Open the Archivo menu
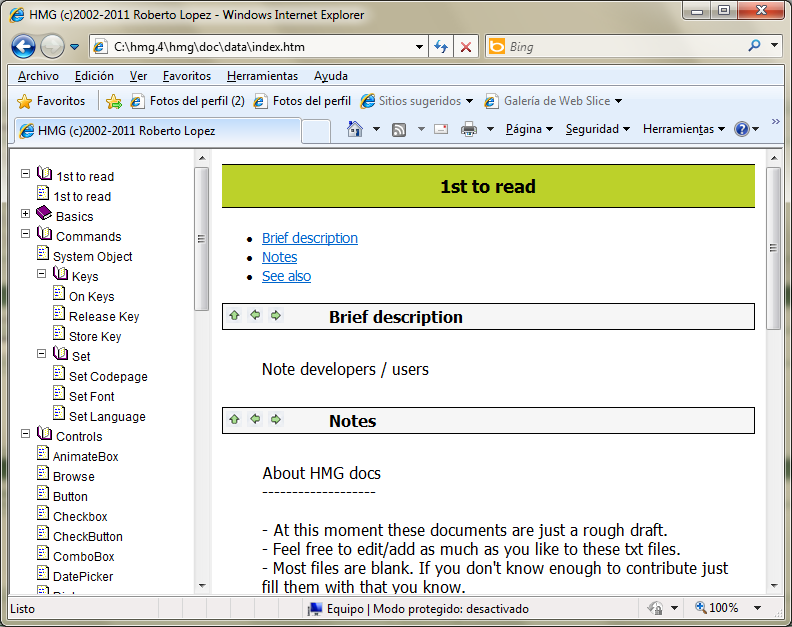792x627 pixels. pos(38,76)
